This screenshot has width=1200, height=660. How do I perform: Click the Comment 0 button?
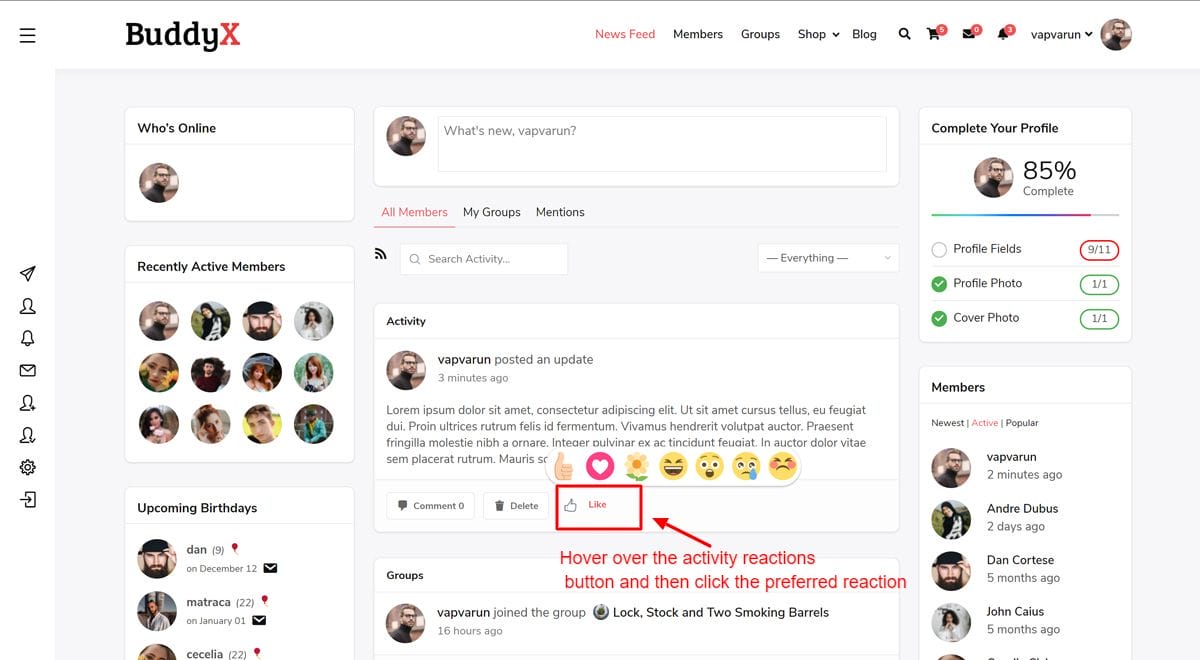click(x=431, y=506)
